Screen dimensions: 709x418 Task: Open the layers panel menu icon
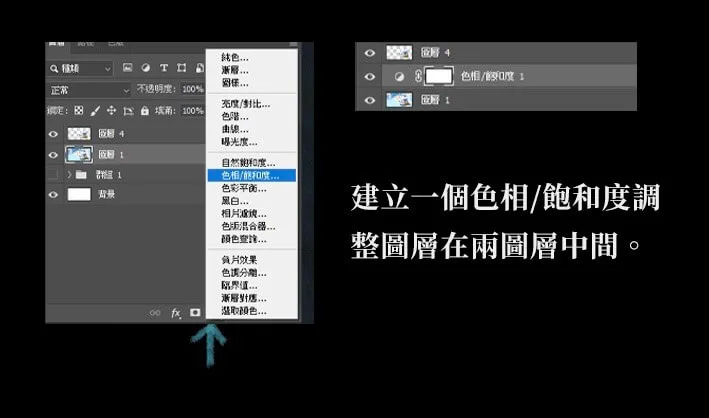coord(293,44)
